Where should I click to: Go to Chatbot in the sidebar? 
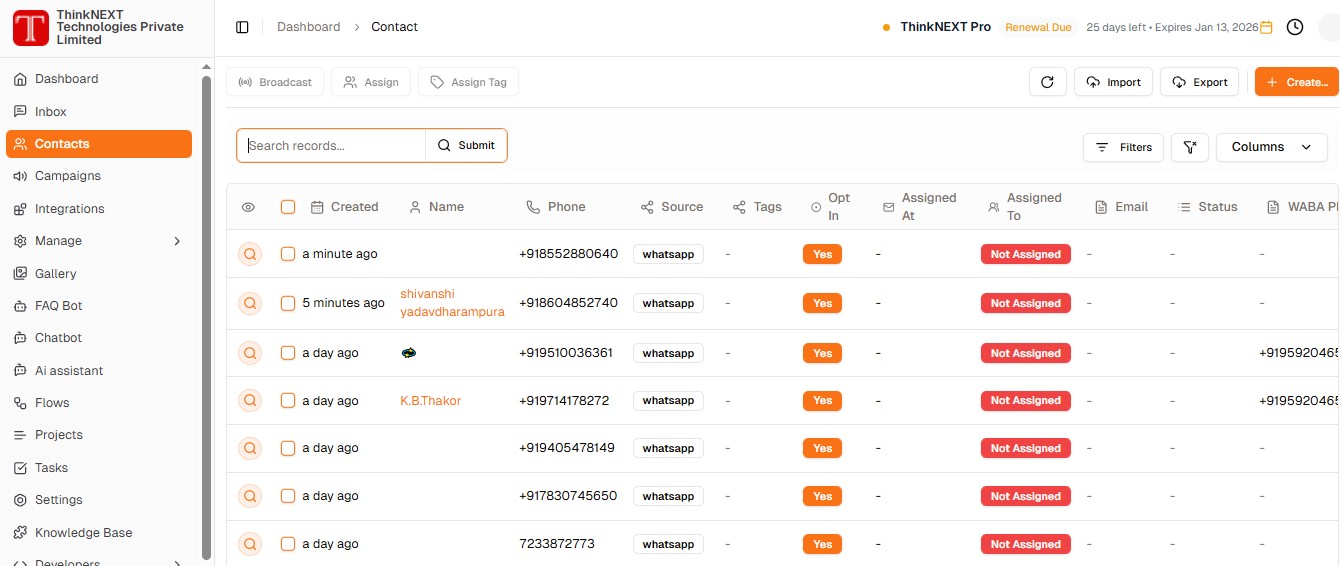pos(58,338)
